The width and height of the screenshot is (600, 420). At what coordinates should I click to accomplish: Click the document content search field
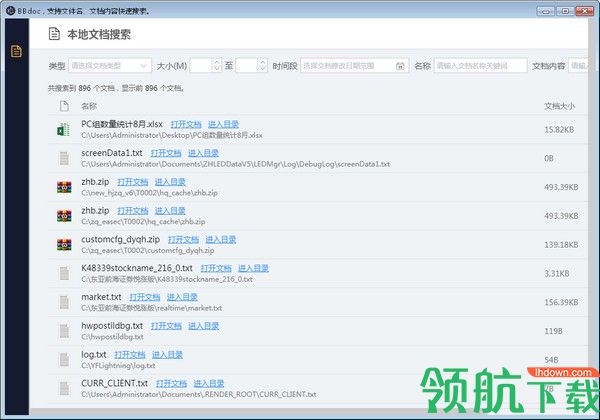tap(579, 66)
